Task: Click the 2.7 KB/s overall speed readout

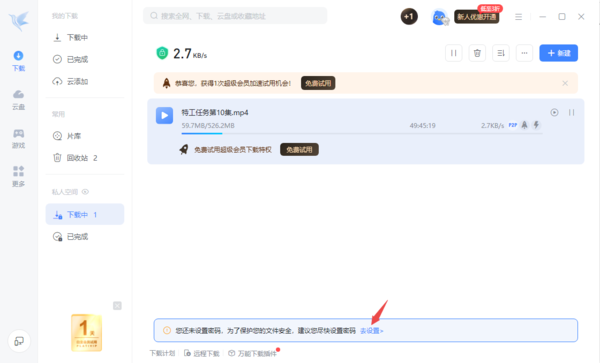Action: coord(190,54)
